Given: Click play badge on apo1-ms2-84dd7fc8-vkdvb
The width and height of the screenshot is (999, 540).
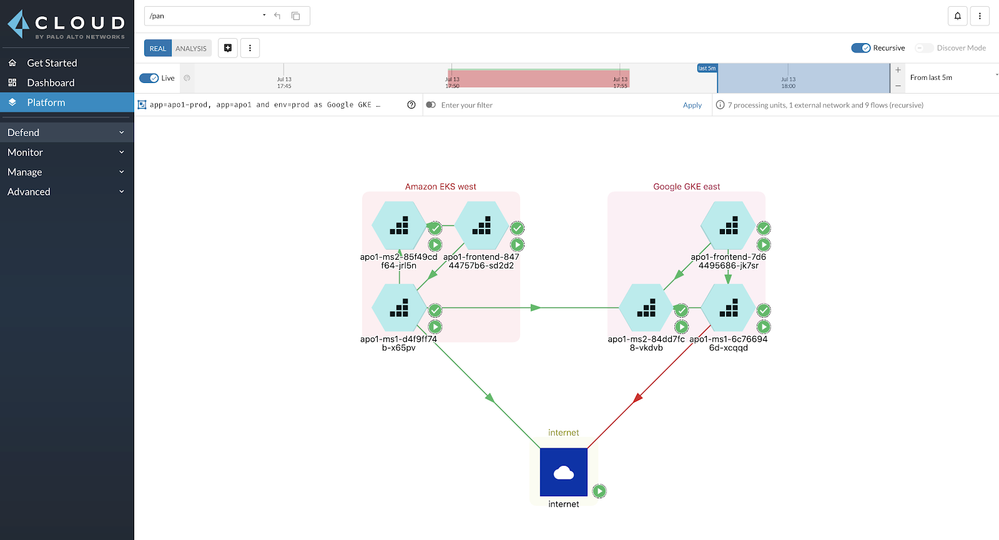Looking at the screenshot, I should point(682,327).
